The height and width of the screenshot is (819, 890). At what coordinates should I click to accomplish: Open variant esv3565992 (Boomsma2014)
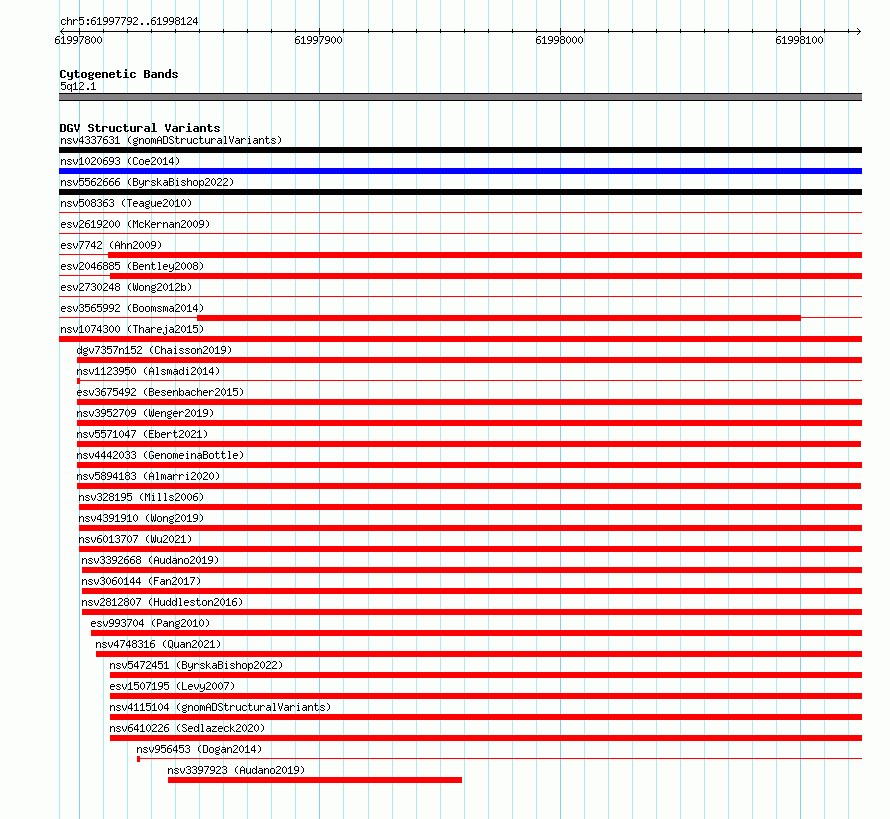(x=132, y=308)
